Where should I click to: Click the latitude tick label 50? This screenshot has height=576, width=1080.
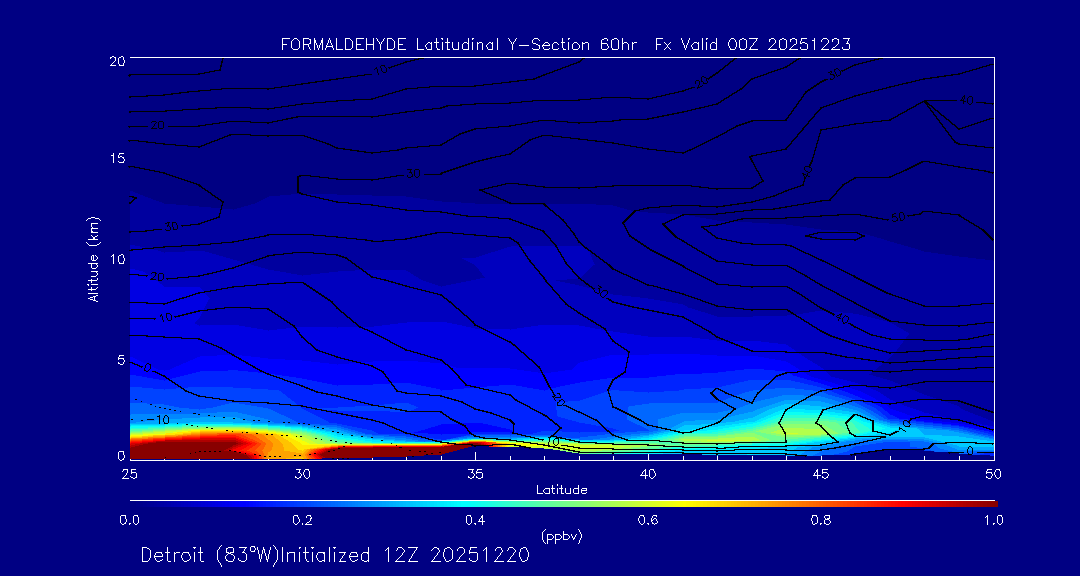point(993,474)
